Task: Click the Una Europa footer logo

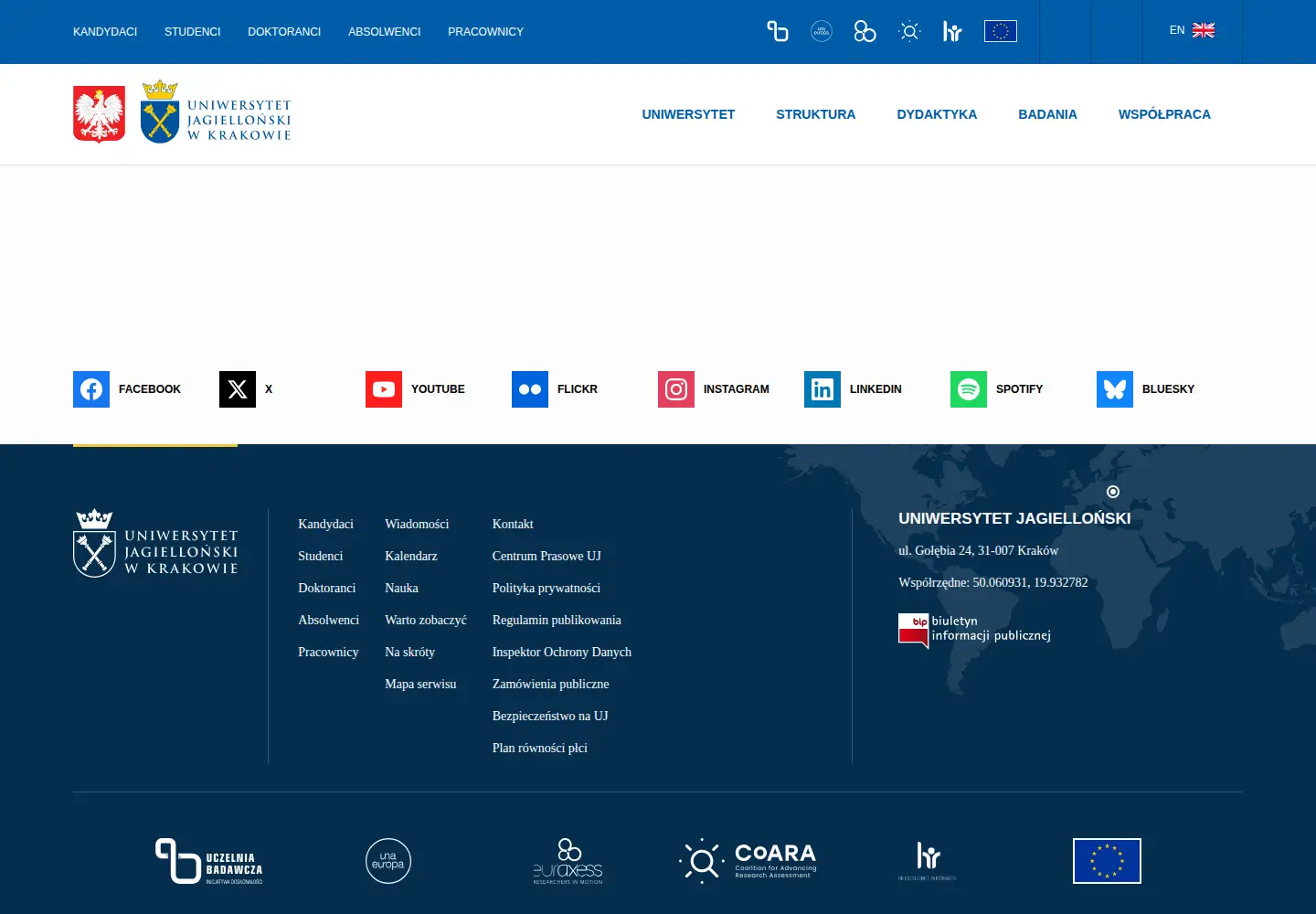Action: tap(388, 861)
